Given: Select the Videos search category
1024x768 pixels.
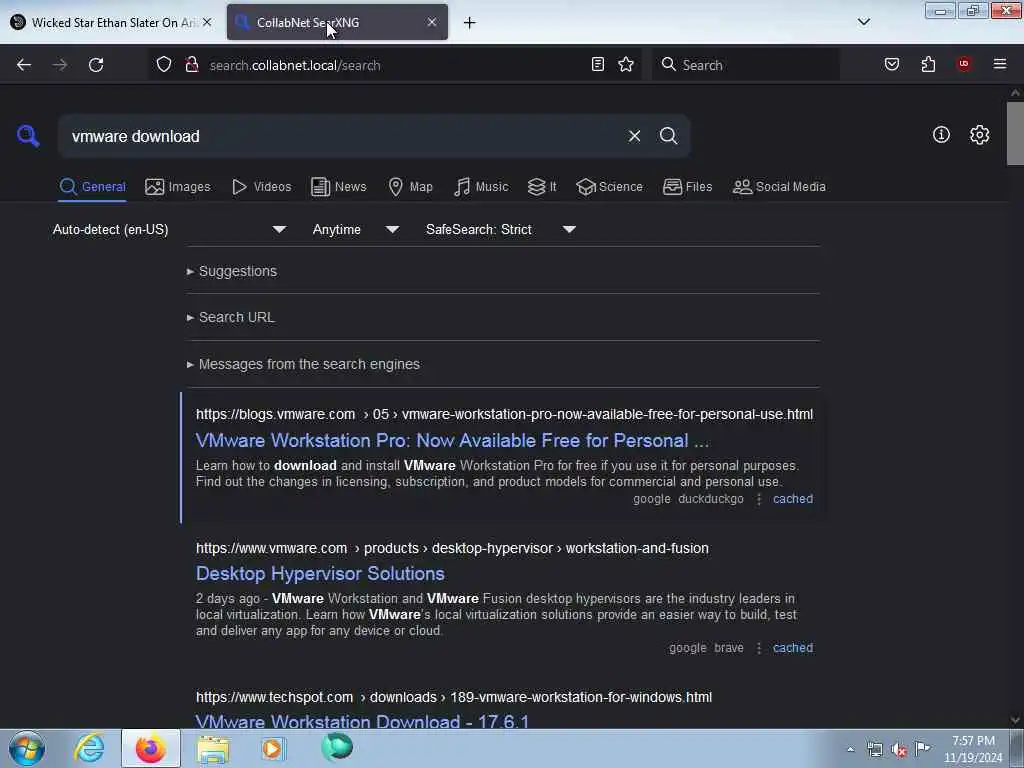Looking at the screenshot, I should [261, 187].
